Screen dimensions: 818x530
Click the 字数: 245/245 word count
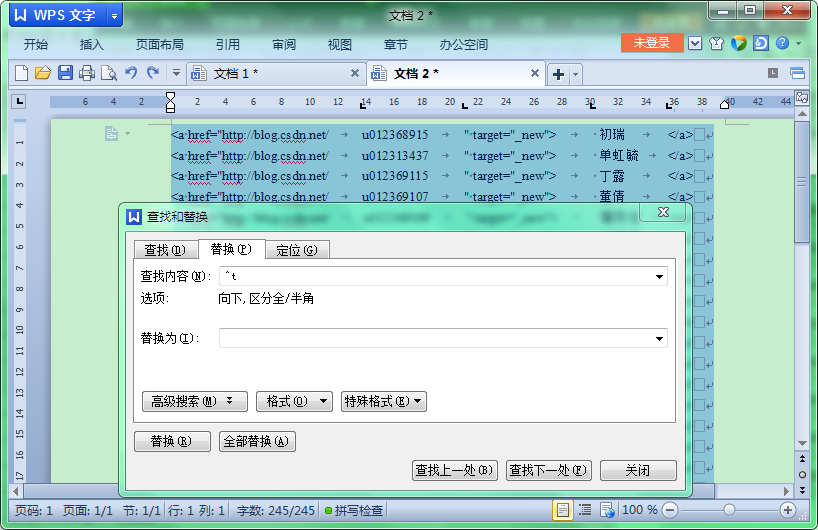(x=275, y=510)
